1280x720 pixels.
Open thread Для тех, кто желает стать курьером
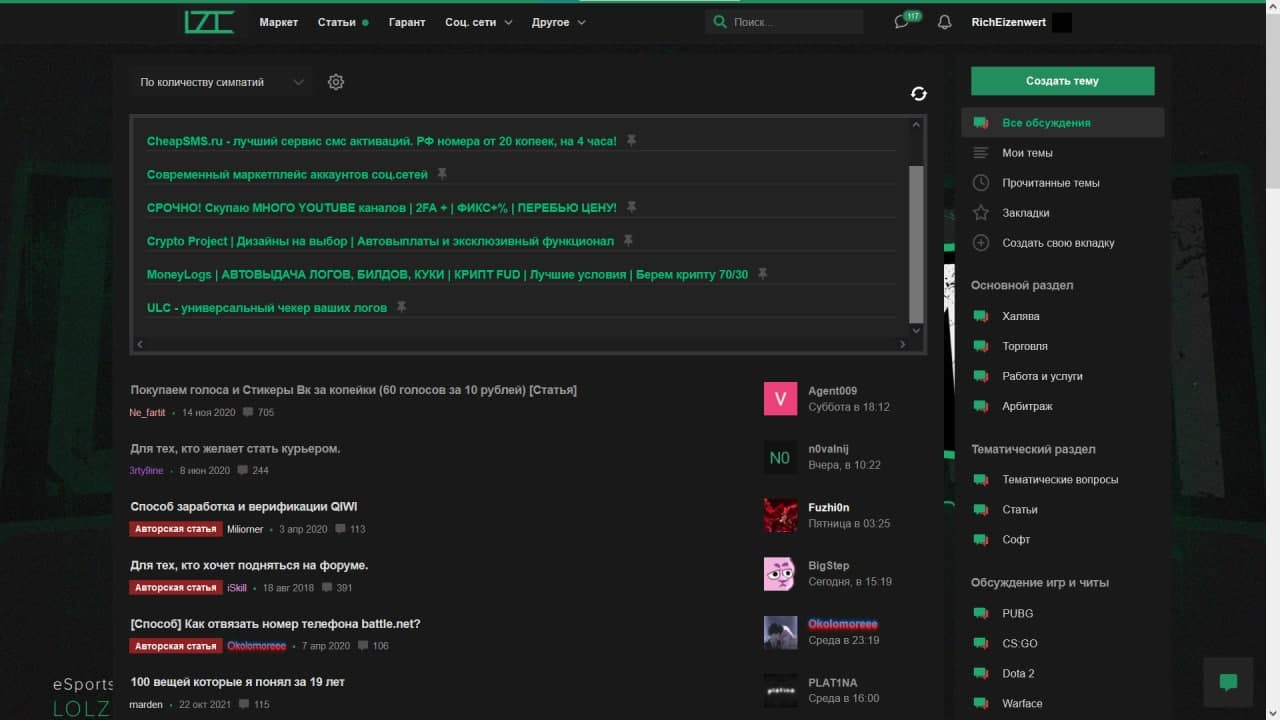coord(235,449)
